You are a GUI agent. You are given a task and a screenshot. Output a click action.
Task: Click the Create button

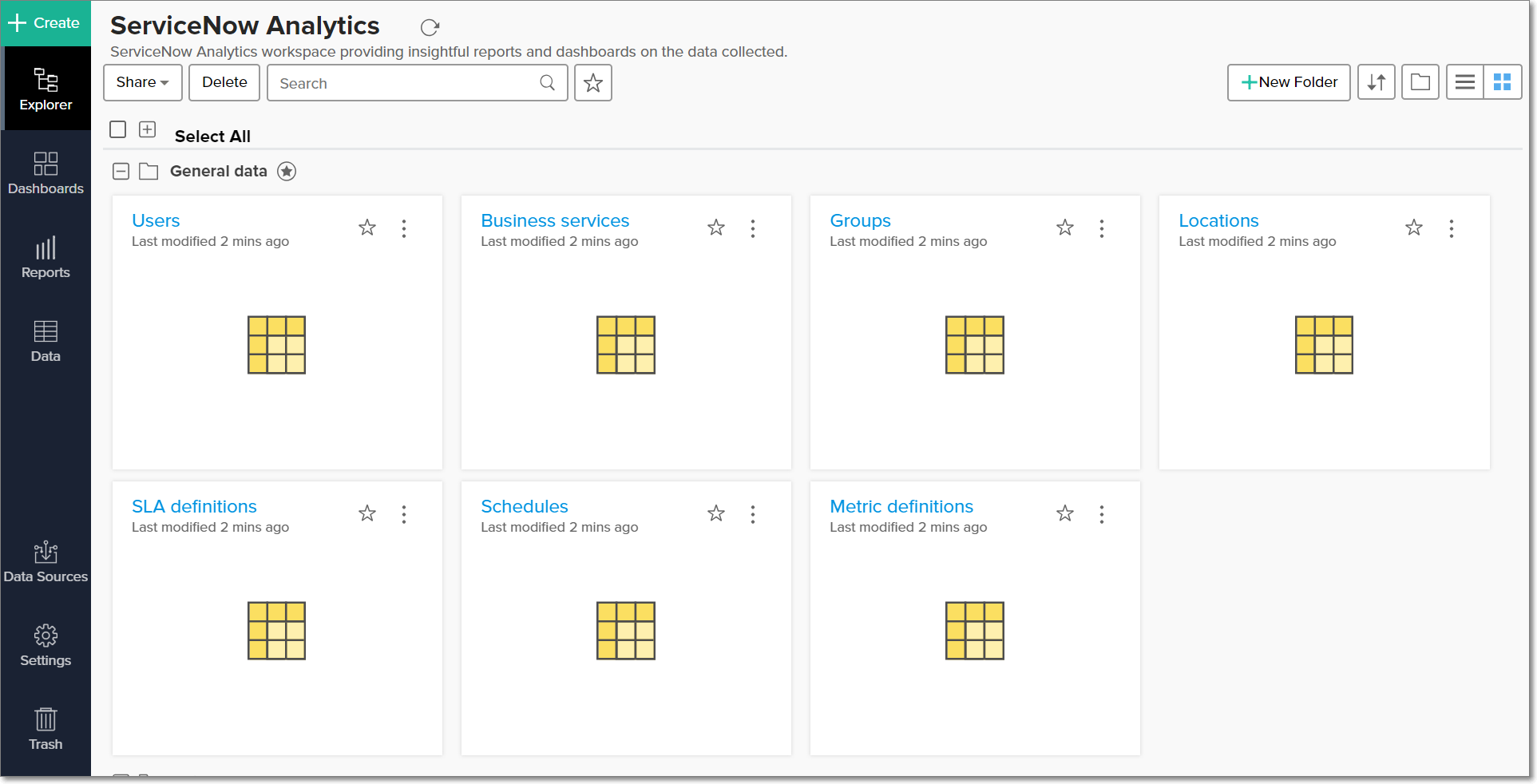point(46,23)
